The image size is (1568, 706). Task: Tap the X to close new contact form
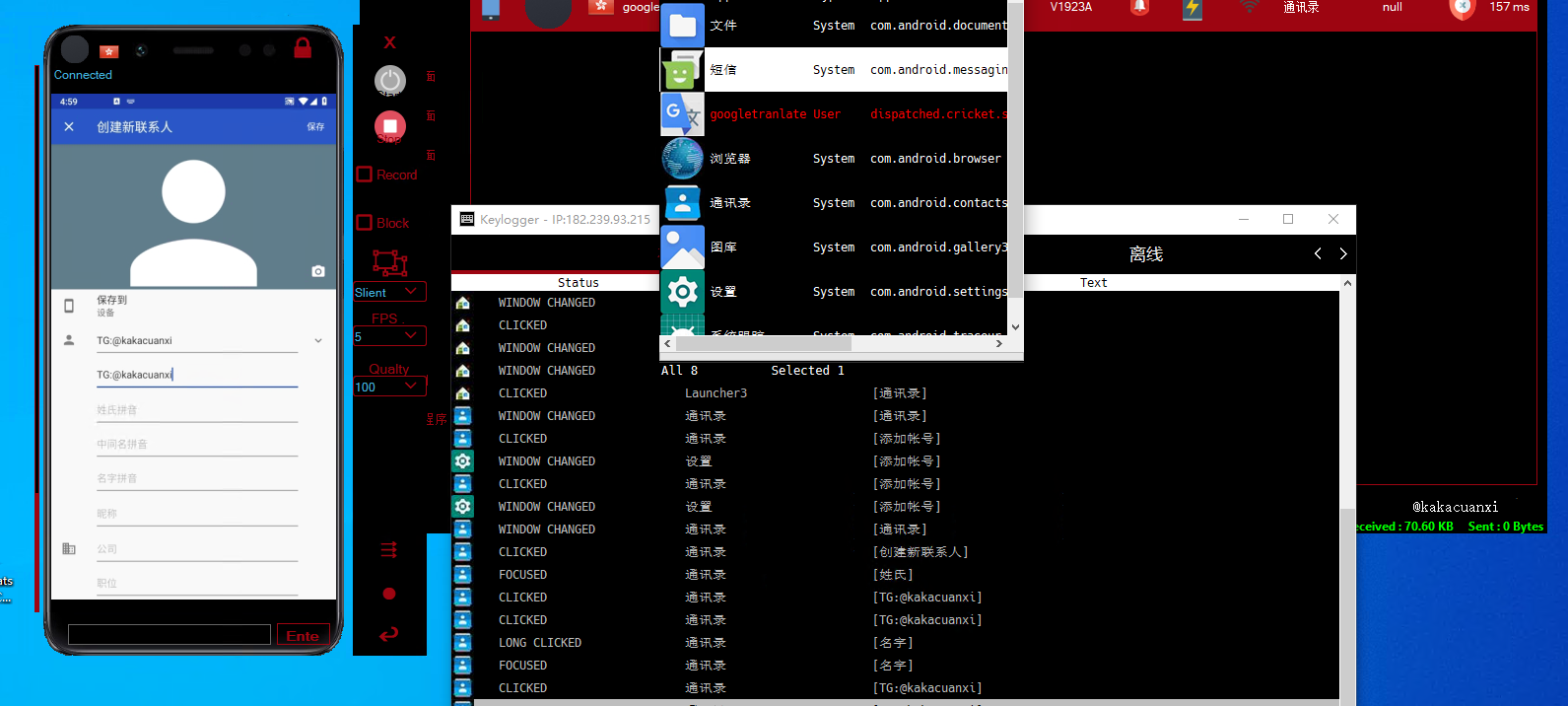click(69, 127)
